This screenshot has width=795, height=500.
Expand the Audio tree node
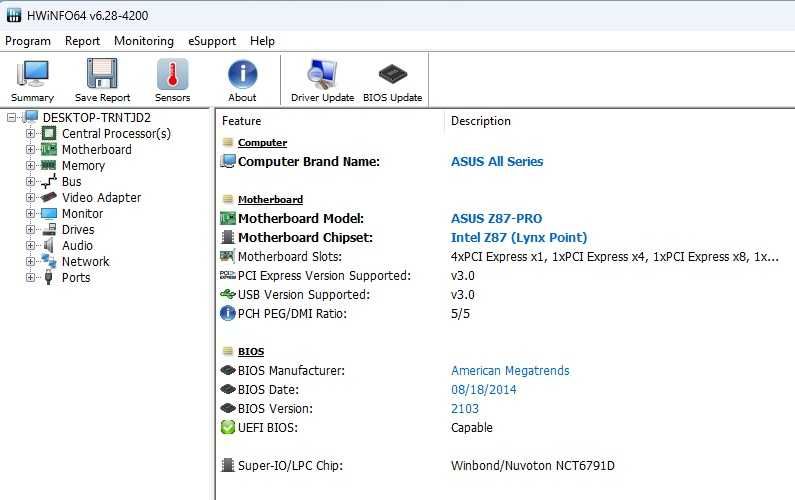[30, 245]
